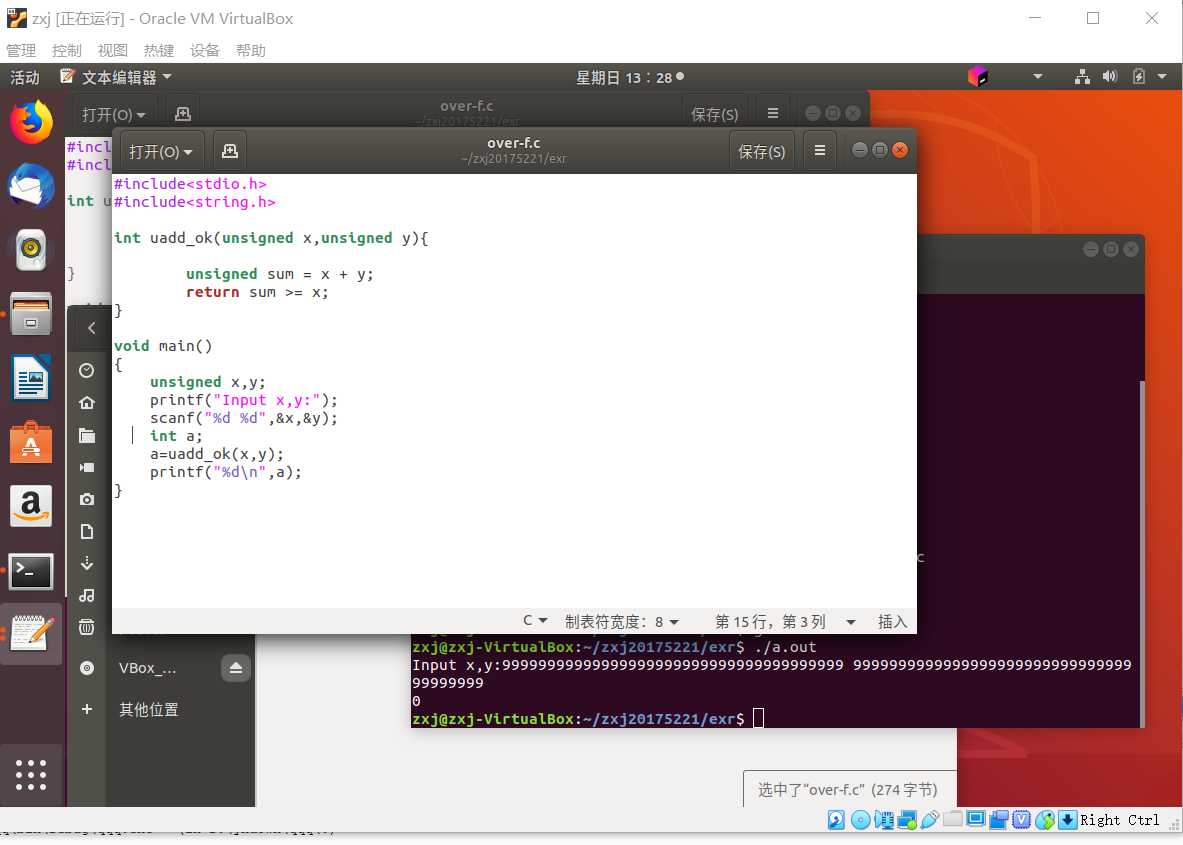
Task: Open the C language selector in status bar
Action: [535, 621]
